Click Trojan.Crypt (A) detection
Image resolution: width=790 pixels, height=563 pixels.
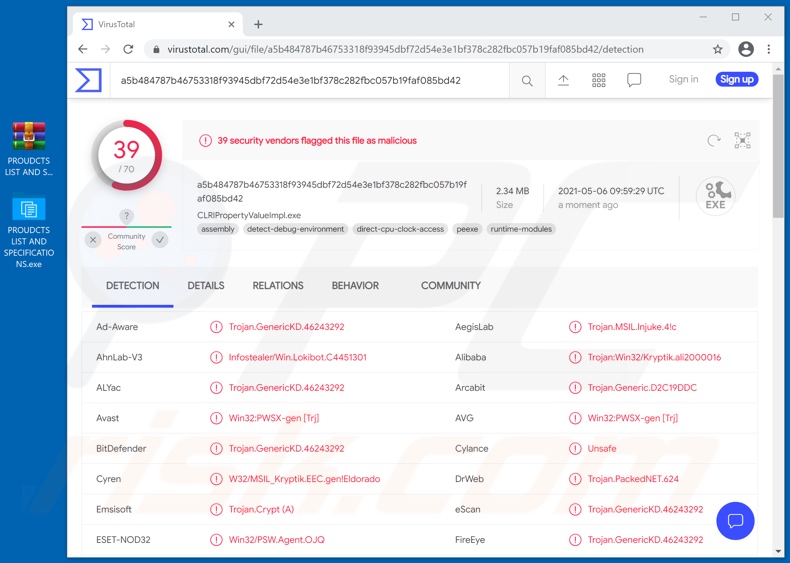tap(261, 509)
